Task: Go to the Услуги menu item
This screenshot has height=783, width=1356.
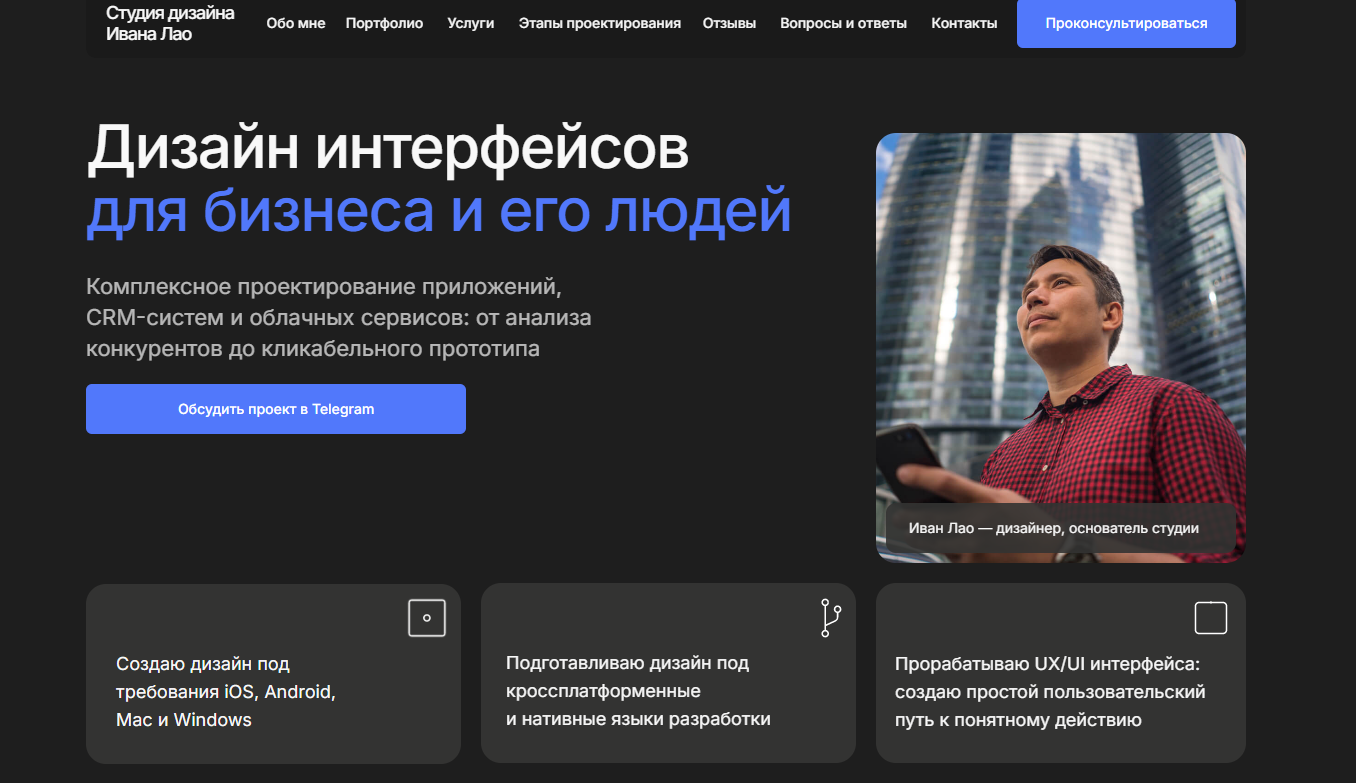Action: [x=470, y=22]
